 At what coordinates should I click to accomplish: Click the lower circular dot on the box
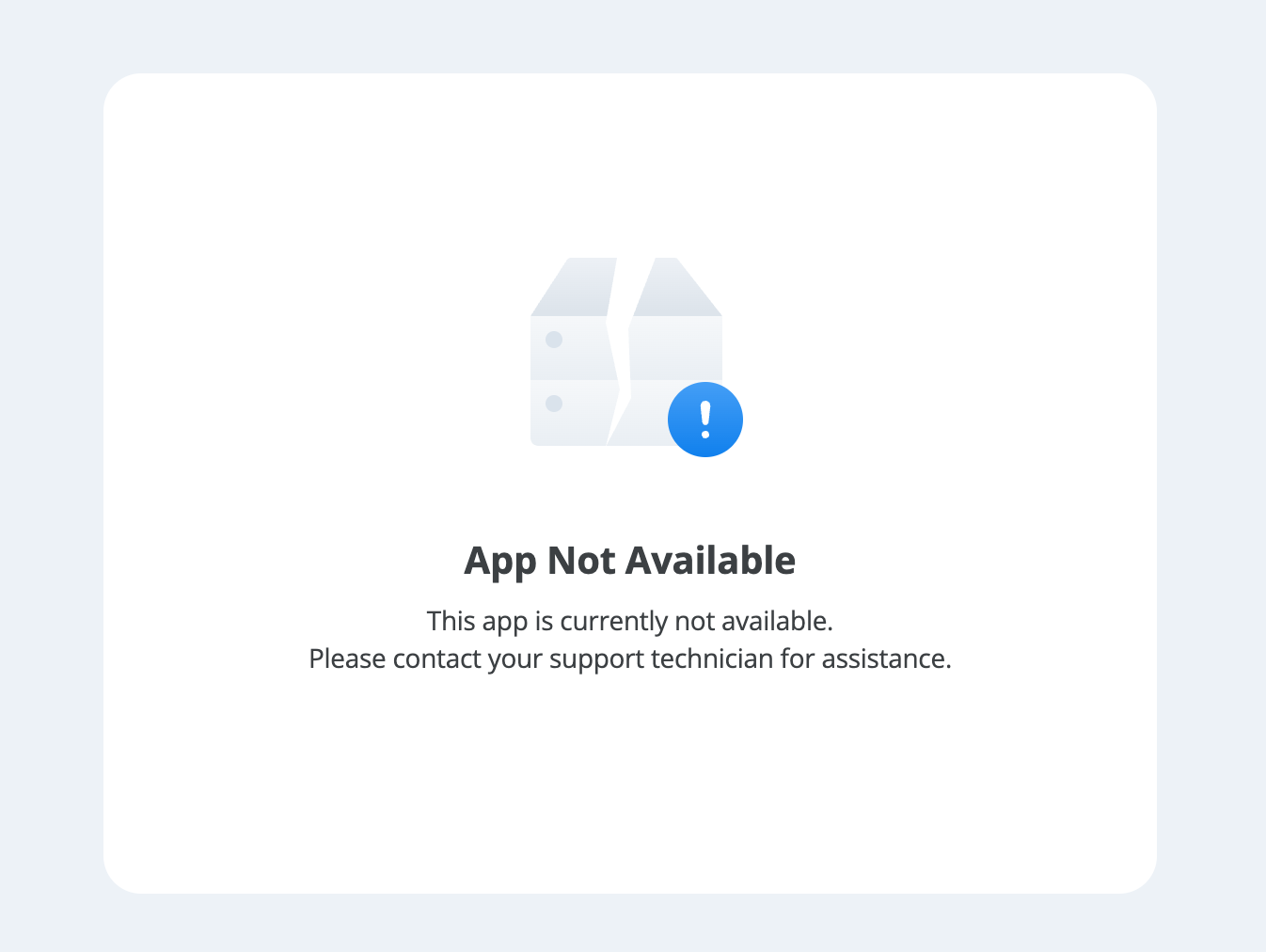(554, 404)
